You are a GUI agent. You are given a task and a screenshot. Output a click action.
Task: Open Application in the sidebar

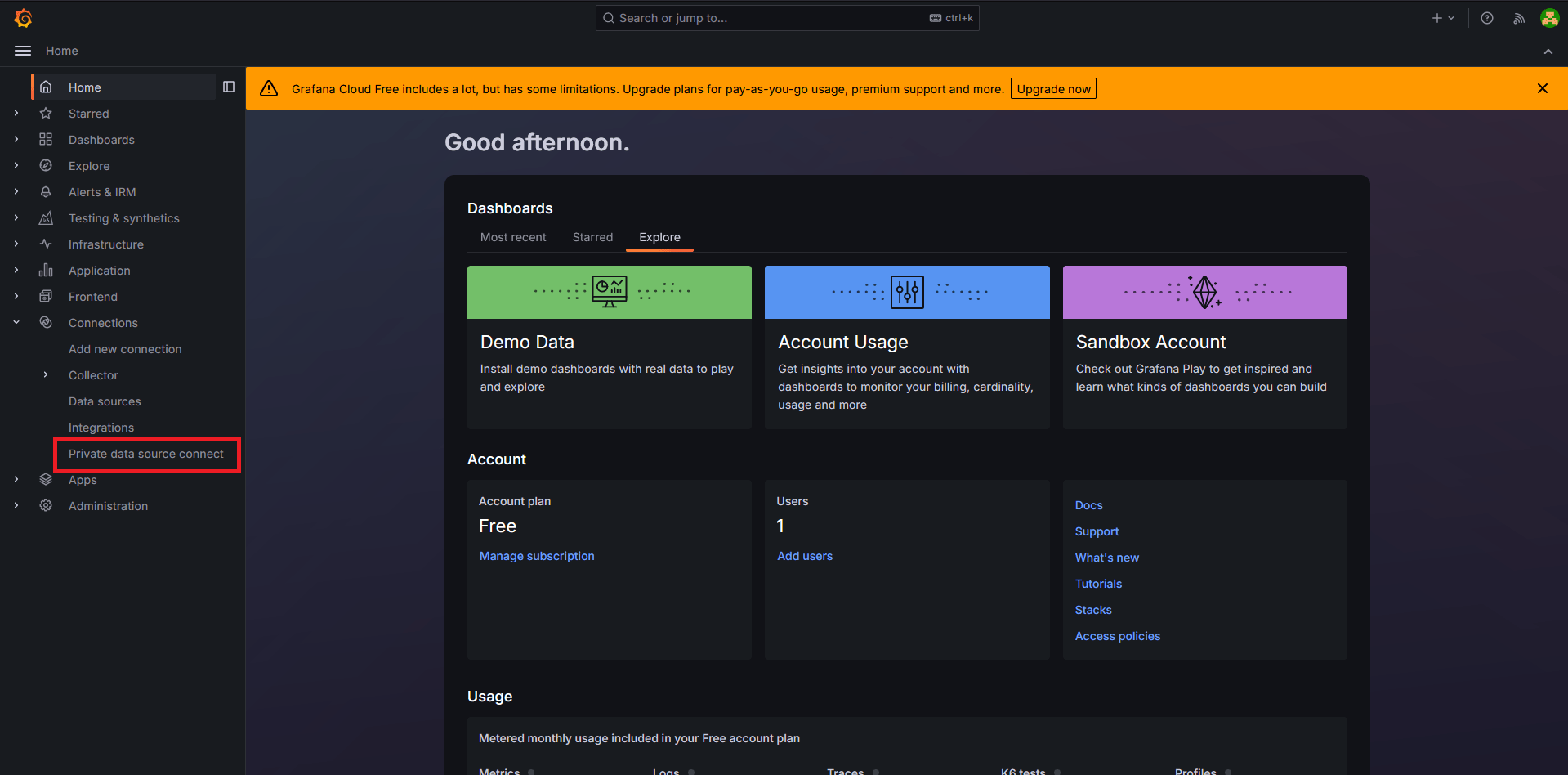click(100, 271)
